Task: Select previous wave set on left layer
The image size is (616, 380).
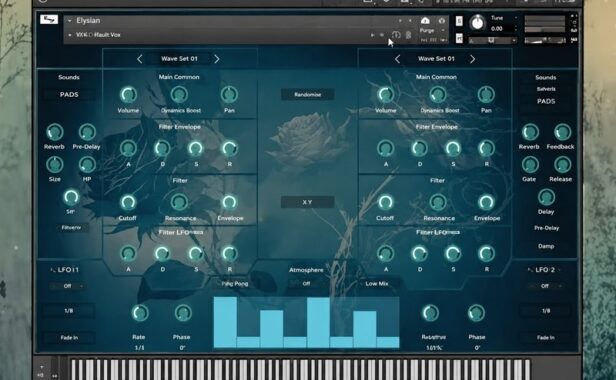Action: tap(139, 59)
